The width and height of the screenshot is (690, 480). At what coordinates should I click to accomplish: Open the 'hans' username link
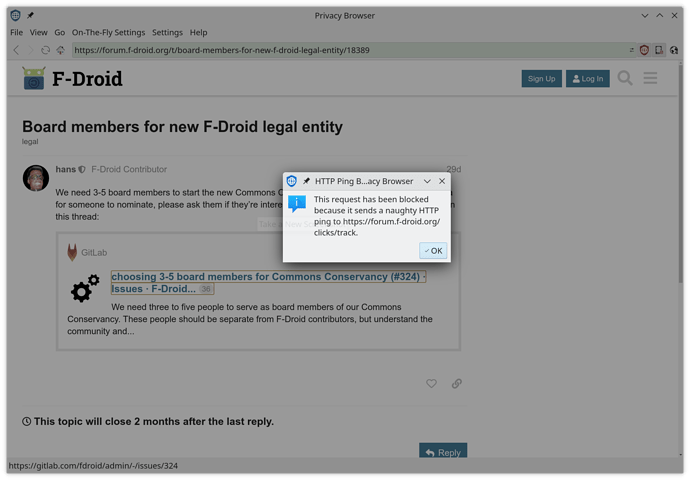pyautogui.click(x=66, y=169)
